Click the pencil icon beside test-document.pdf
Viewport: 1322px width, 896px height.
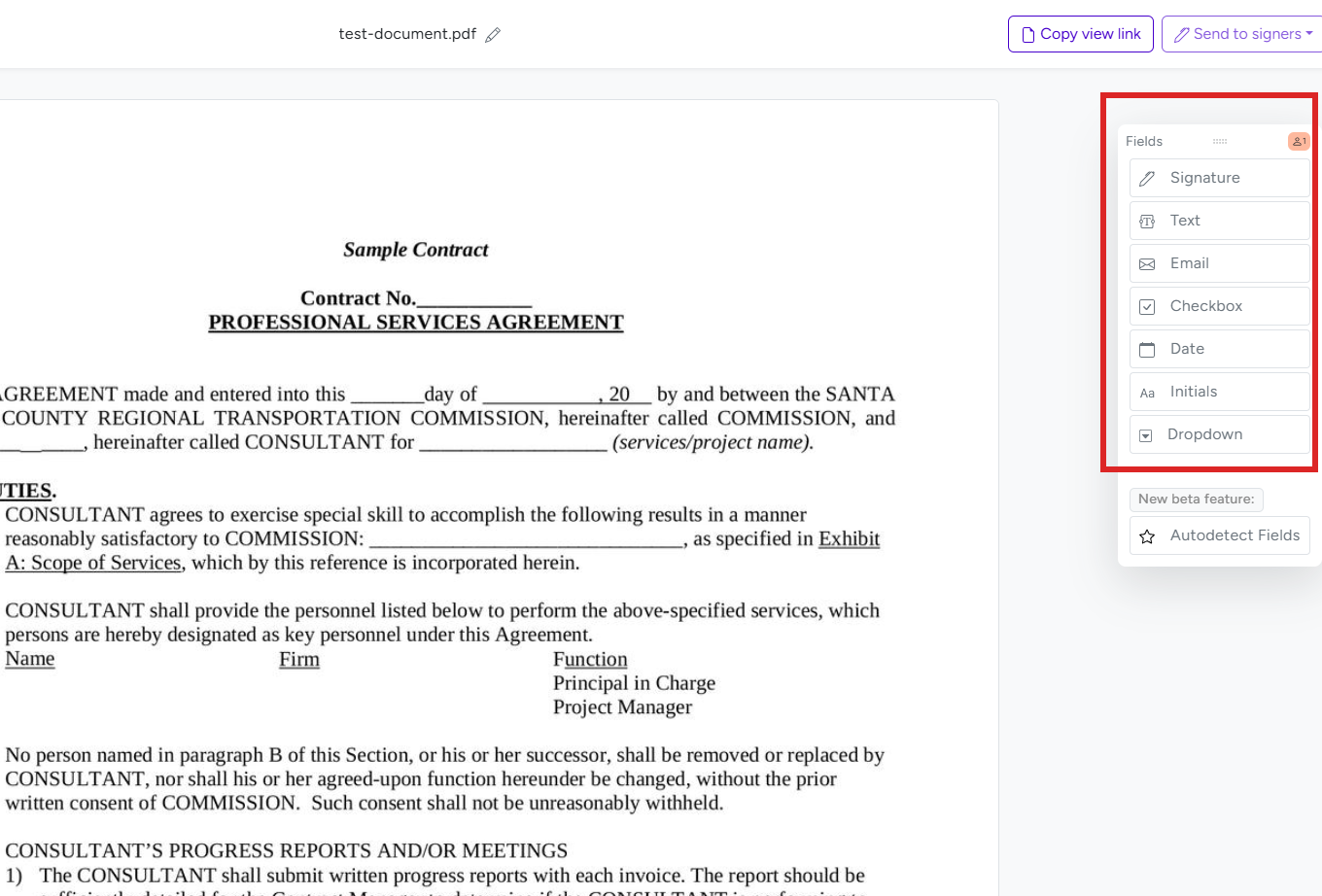pyautogui.click(x=492, y=33)
